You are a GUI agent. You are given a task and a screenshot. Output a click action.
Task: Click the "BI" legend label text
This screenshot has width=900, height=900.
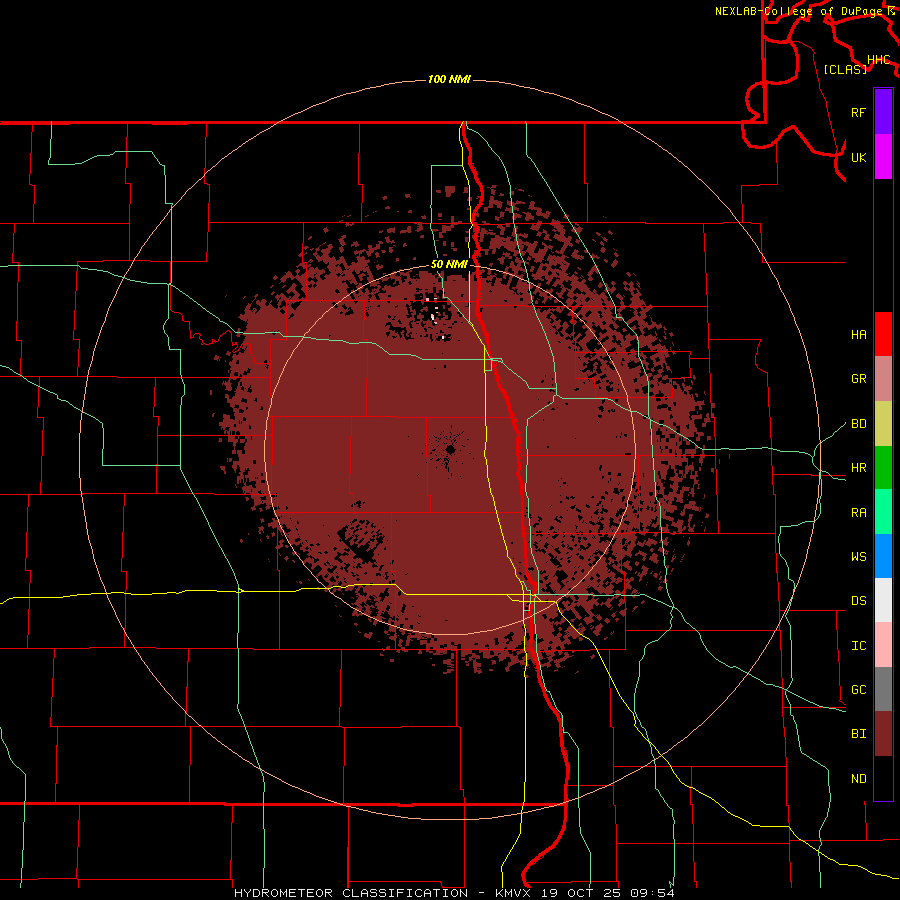click(x=858, y=734)
